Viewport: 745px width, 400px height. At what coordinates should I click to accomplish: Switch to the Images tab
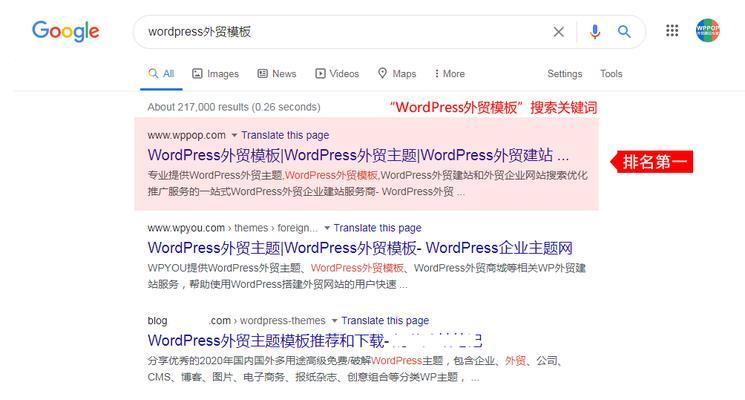click(215, 74)
